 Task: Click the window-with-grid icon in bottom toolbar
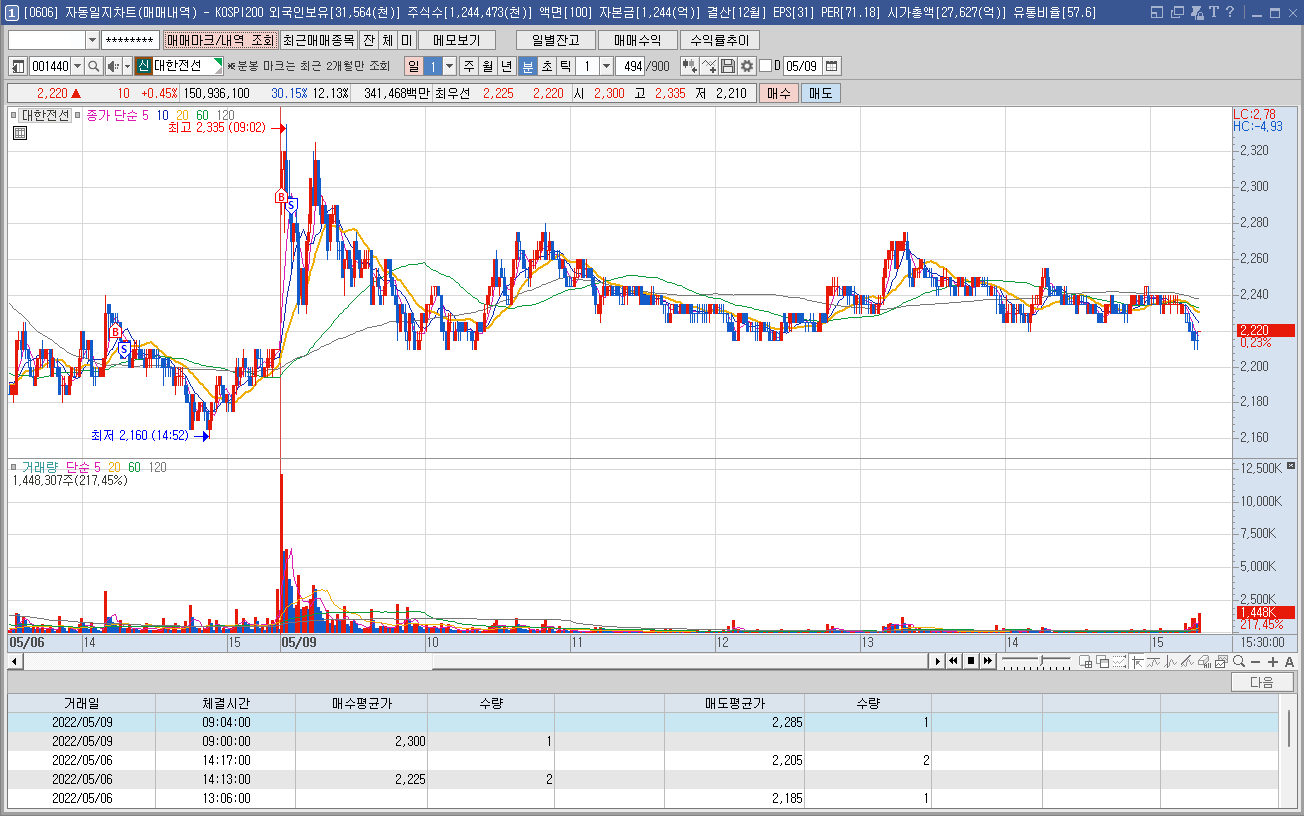pos(1085,661)
